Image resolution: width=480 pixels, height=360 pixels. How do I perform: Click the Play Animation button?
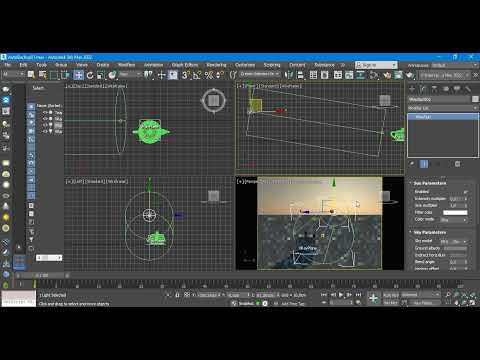point(341,295)
